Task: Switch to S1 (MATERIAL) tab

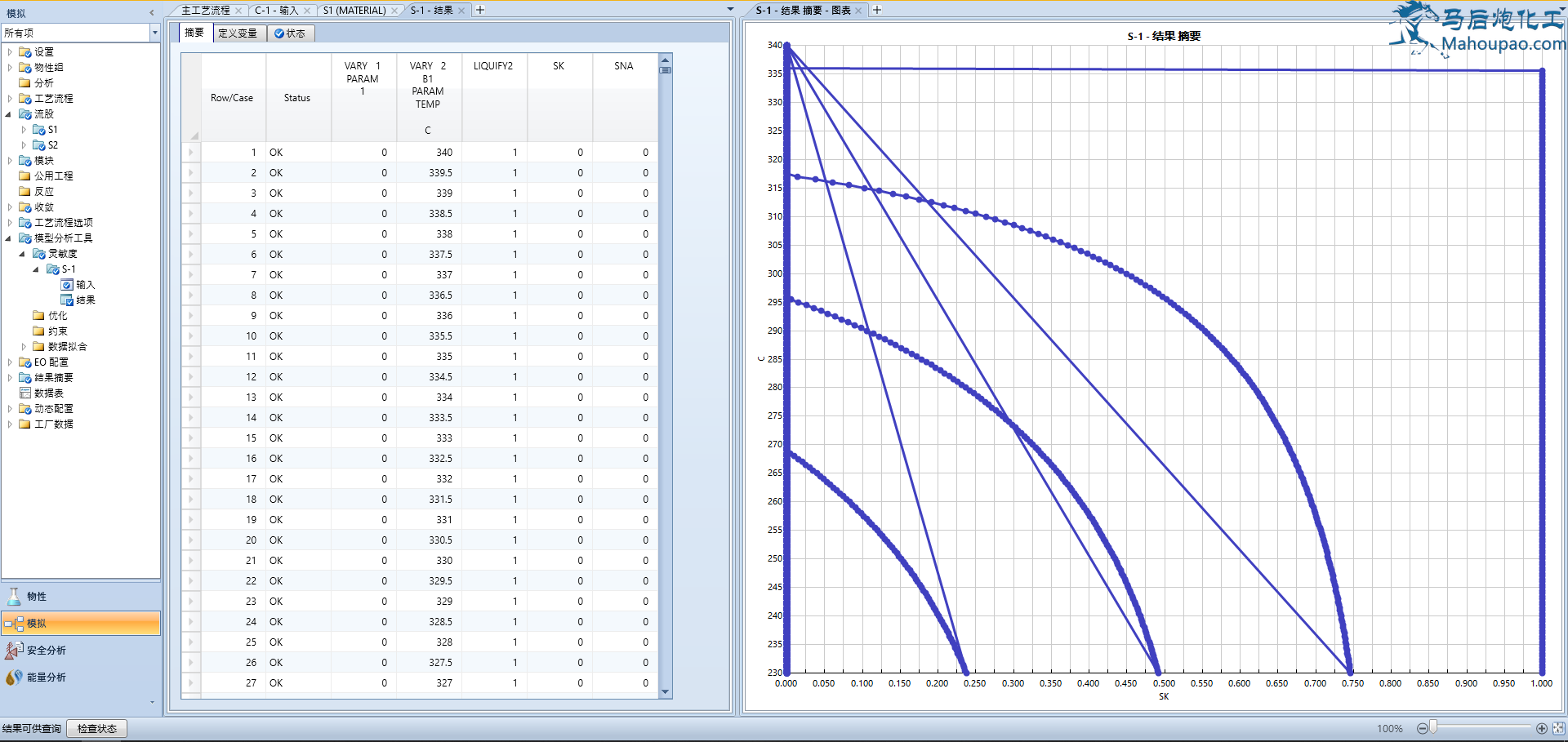Action: [x=354, y=10]
